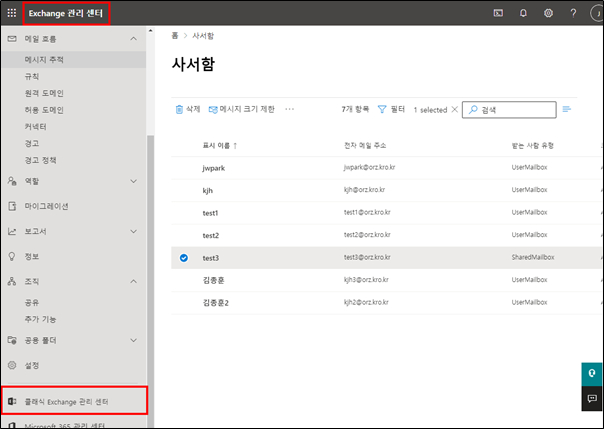The height and width of the screenshot is (429, 604).
Task: Click the 공용 폴더 folder icon
Action: point(12,340)
